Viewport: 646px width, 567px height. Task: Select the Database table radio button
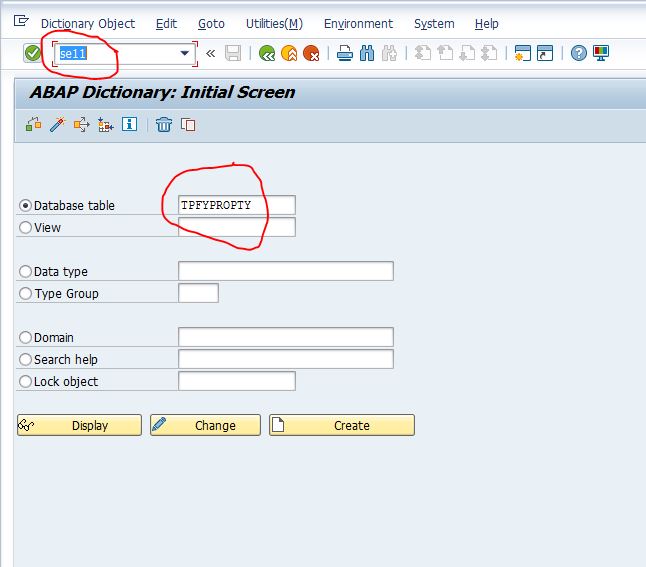coord(25,205)
